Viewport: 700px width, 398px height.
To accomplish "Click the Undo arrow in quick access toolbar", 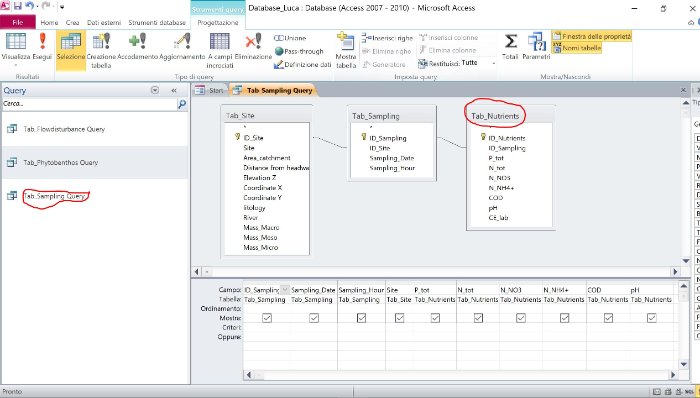I will [29, 6].
